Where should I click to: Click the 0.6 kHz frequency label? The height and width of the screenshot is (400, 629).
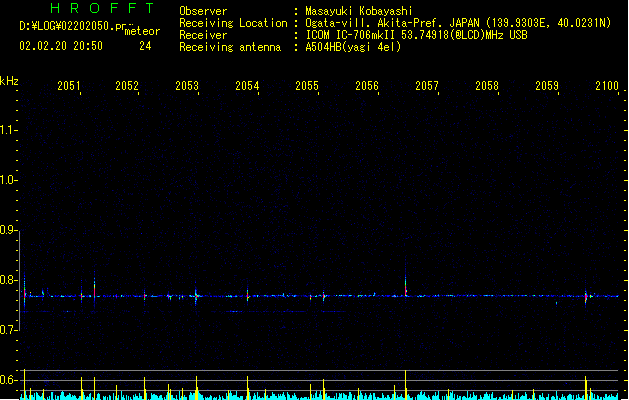click(x=8, y=380)
